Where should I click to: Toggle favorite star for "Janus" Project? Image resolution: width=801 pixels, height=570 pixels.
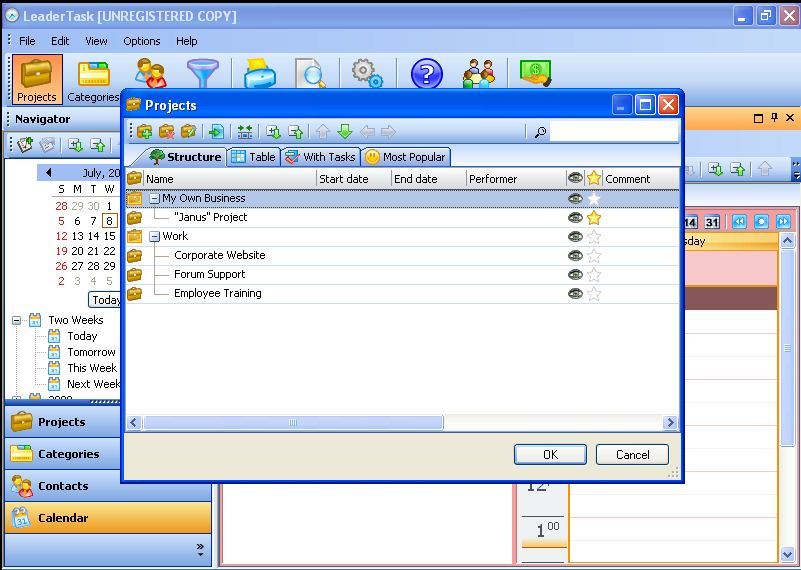[x=594, y=218]
